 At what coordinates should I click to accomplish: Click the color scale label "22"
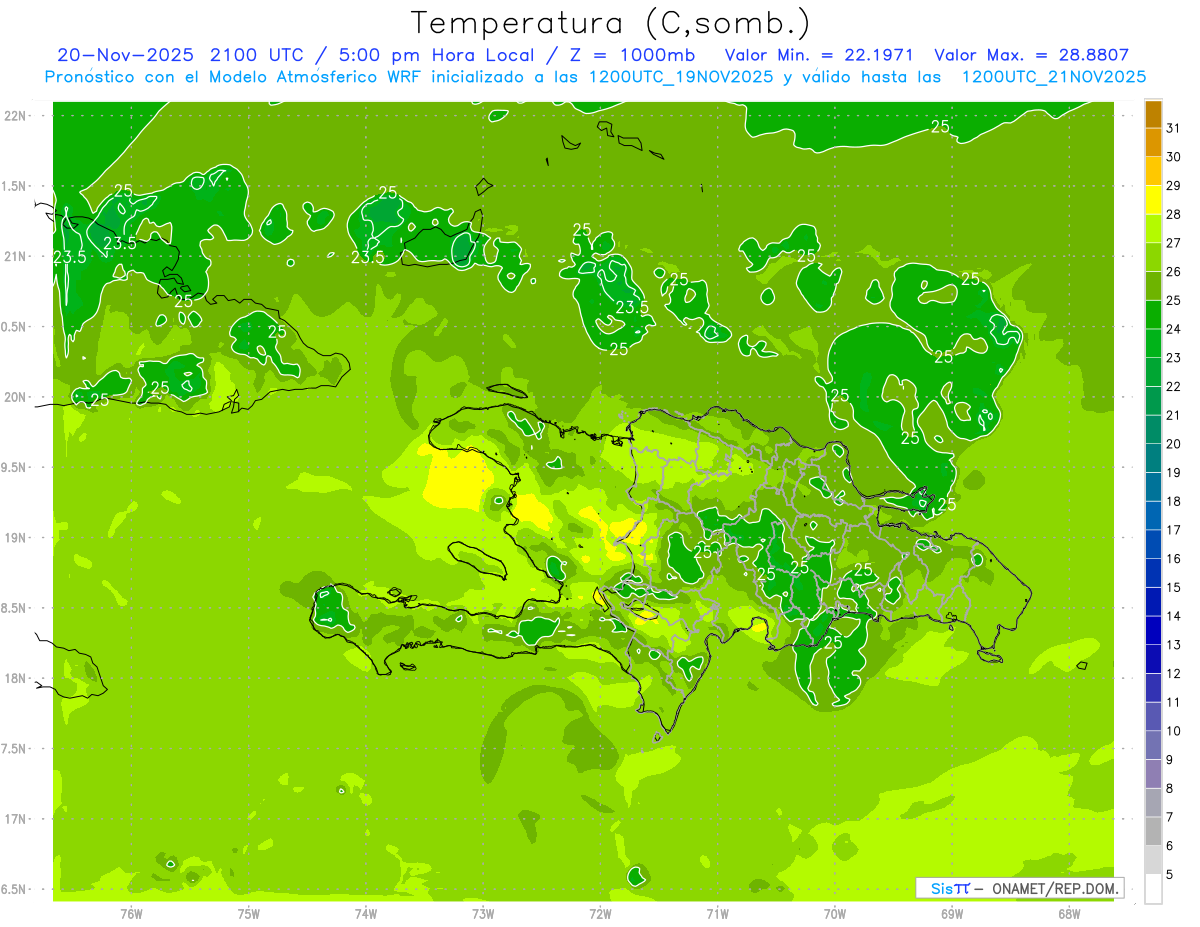(x=1173, y=386)
